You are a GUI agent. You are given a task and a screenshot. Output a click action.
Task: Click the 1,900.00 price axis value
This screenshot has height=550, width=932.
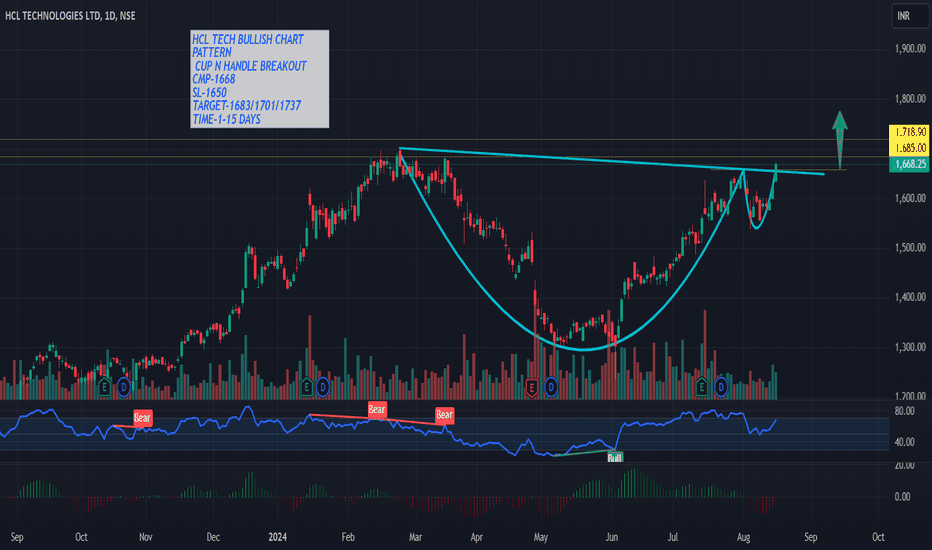pyautogui.click(x=910, y=49)
